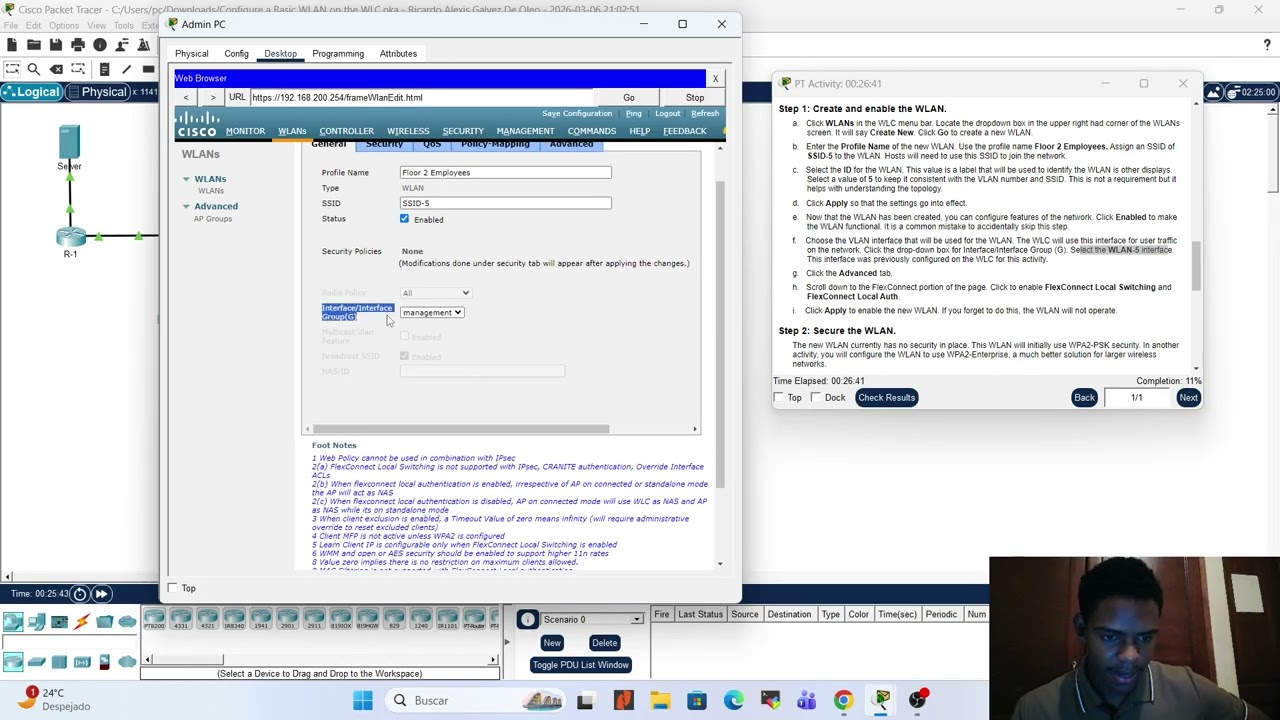Save the project using the floppy disk icon
1280x720 pixels.
coord(56,45)
